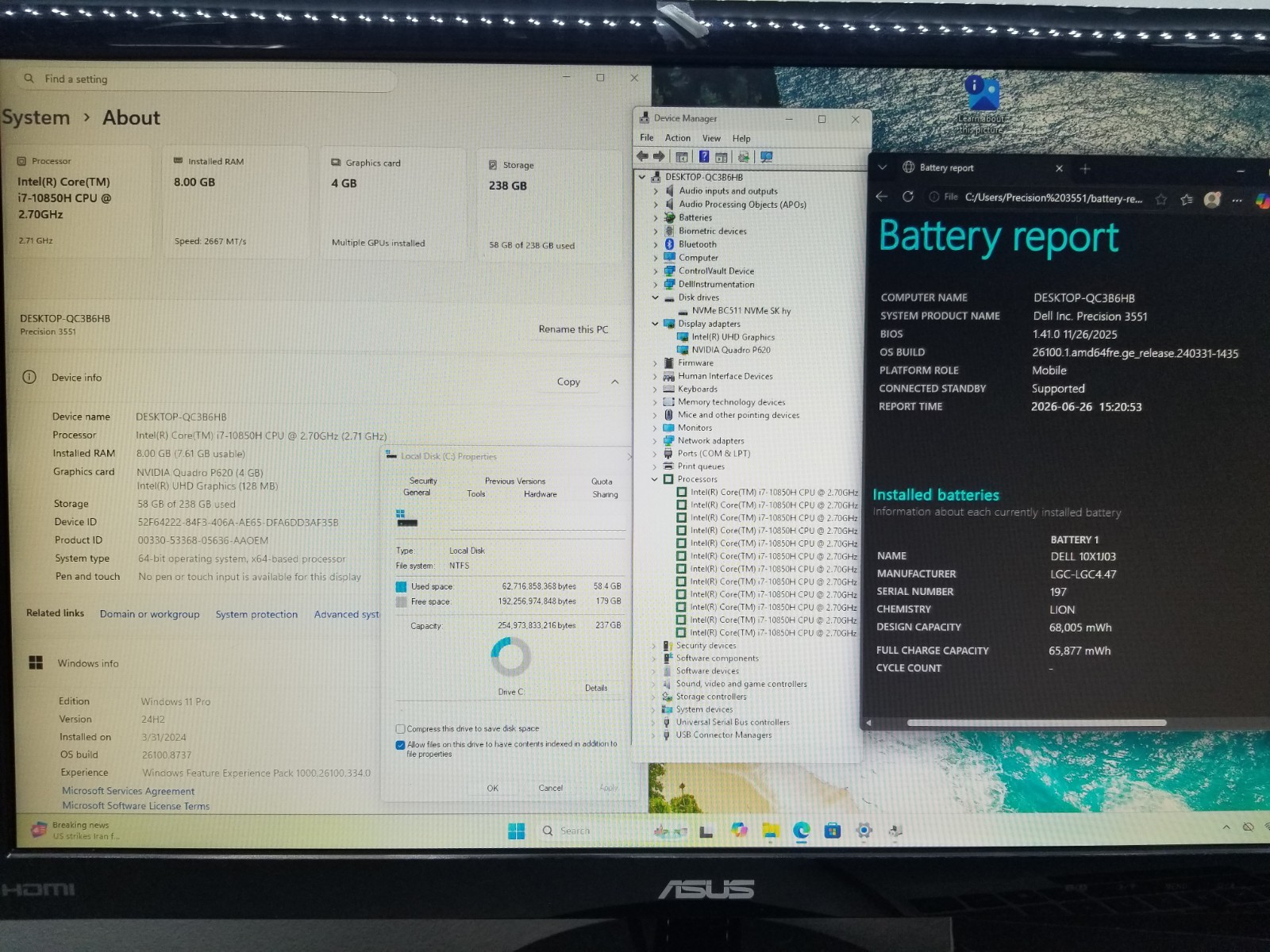
Task: Open the Copilot icon on the taskbar
Action: tap(739, 830)
